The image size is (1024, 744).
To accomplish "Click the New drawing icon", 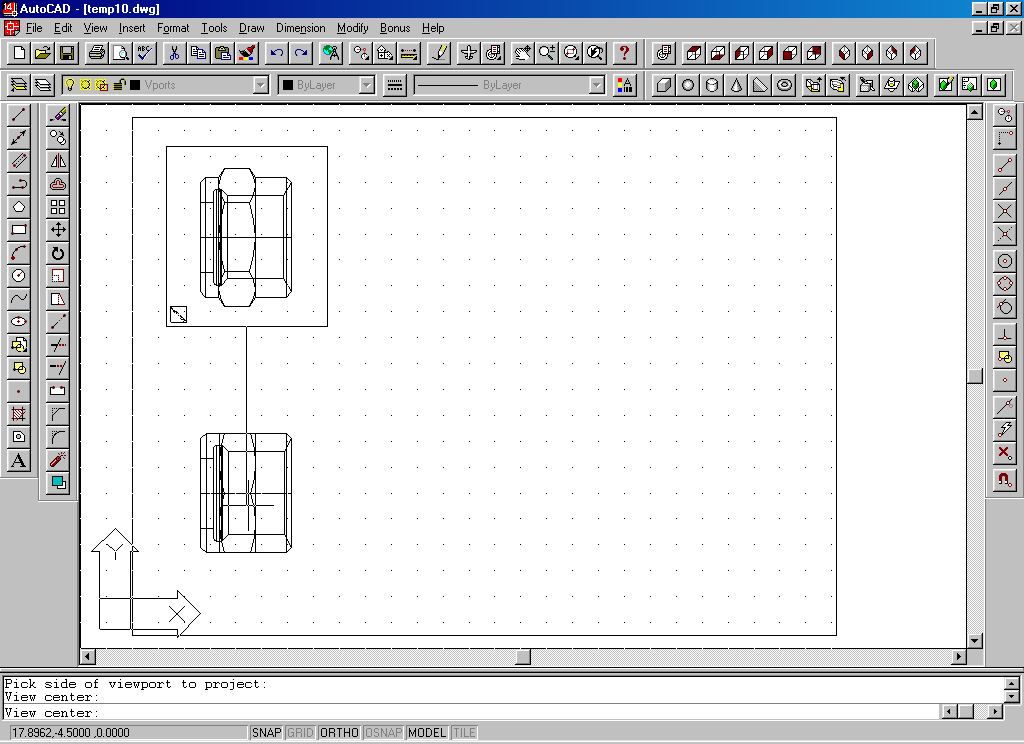I will (19, 53).
